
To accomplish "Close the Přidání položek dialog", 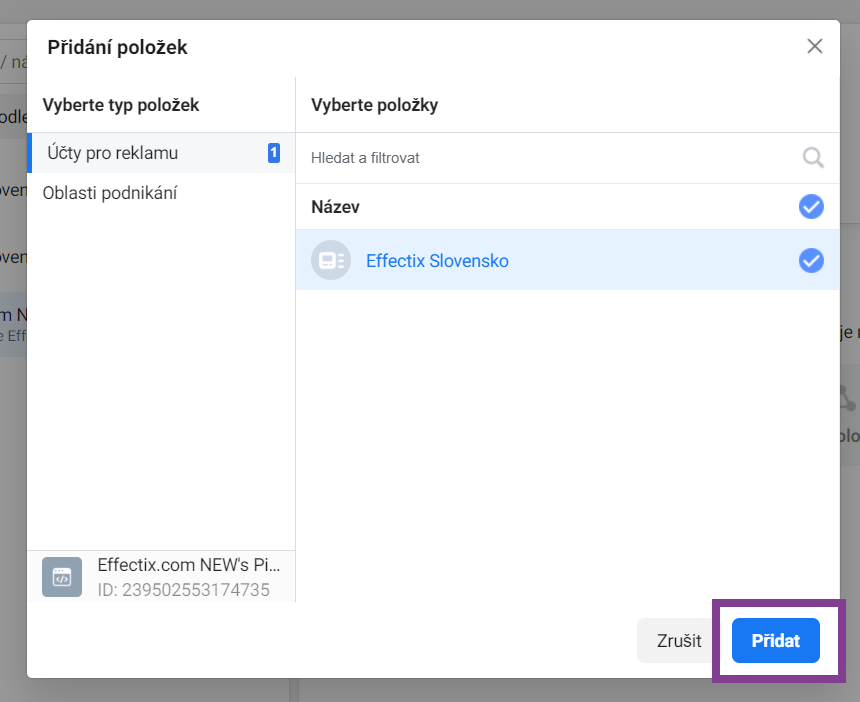I will click(814, 46).
